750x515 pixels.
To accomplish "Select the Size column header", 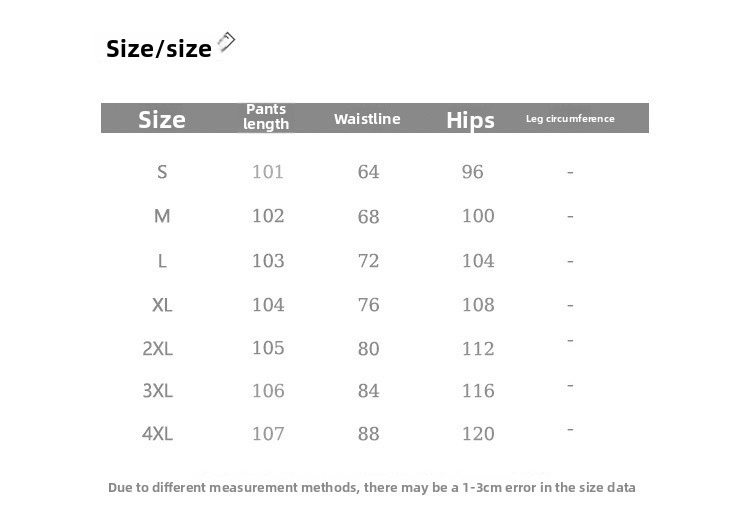I will (x=162, y=119).
